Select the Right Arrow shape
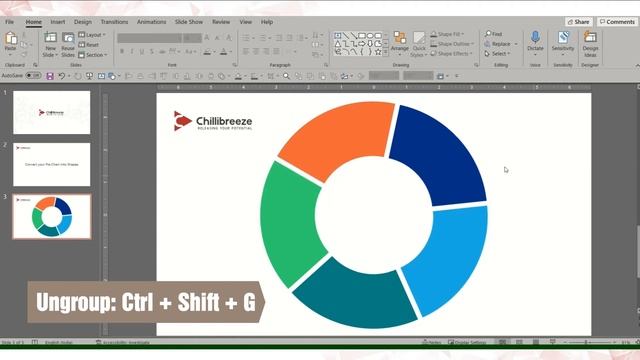 [362, 44]
